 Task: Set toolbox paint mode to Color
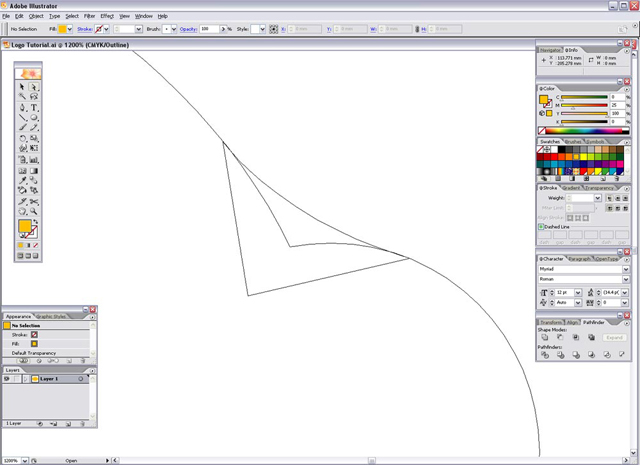coord(20,245)
